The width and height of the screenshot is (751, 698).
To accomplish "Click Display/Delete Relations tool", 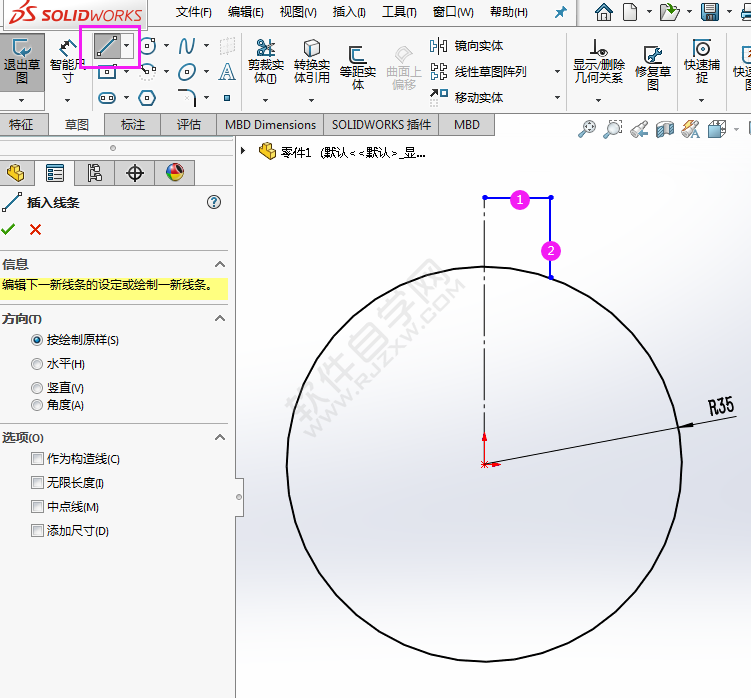I will [599, 62].
